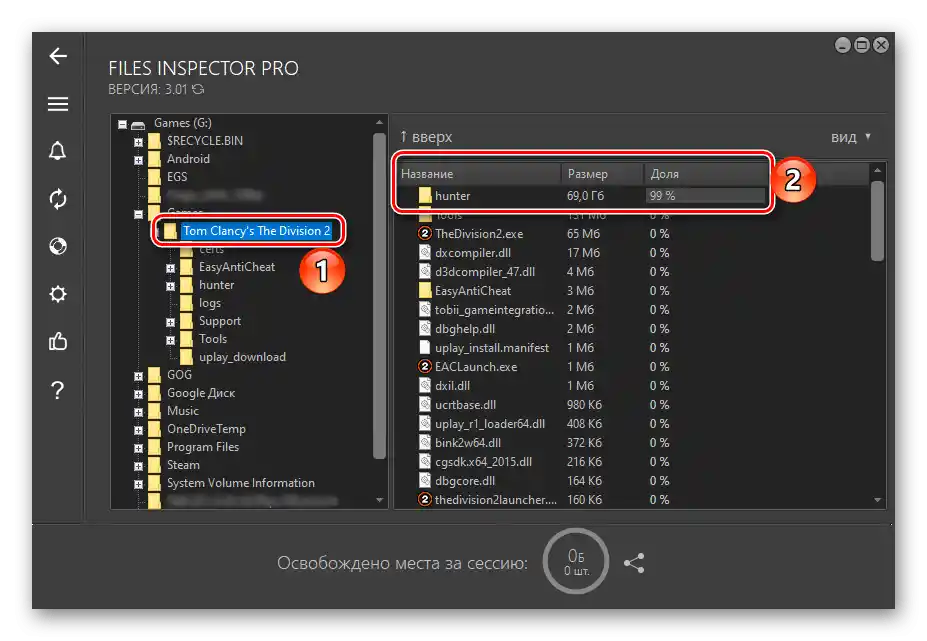The height and width of the screenshot is (641, 927).
Task: Click the TheDivision2.exe file icon
Action: click(424, 234)
